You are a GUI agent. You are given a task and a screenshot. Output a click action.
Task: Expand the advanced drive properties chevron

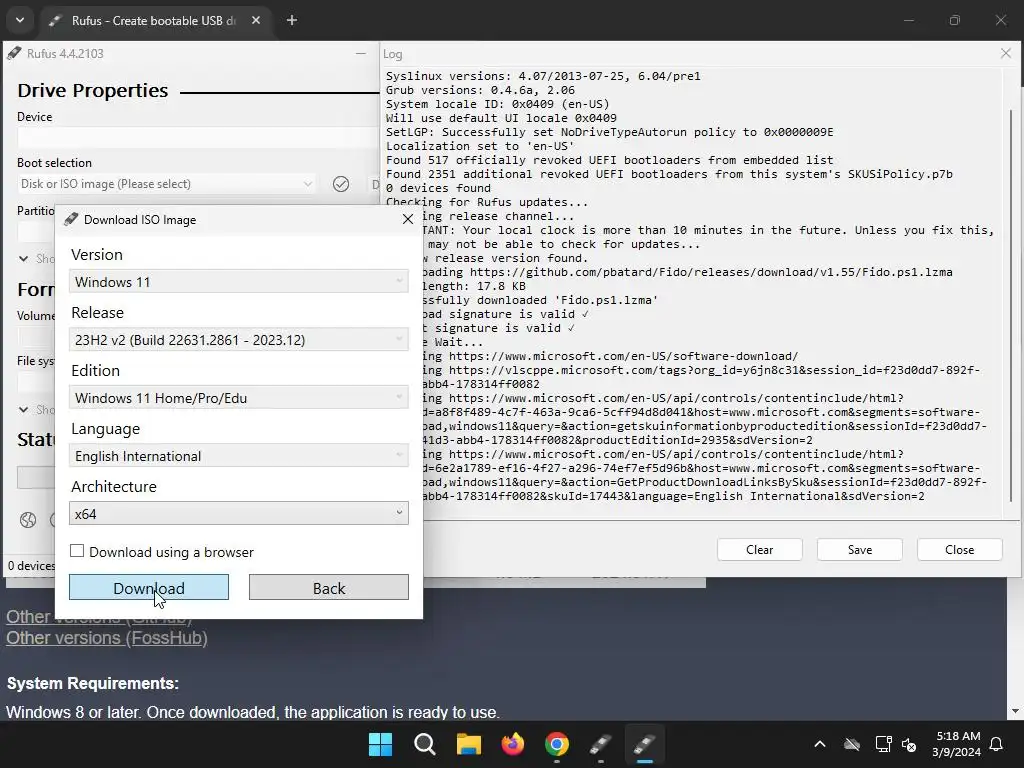tap(24, 259)
